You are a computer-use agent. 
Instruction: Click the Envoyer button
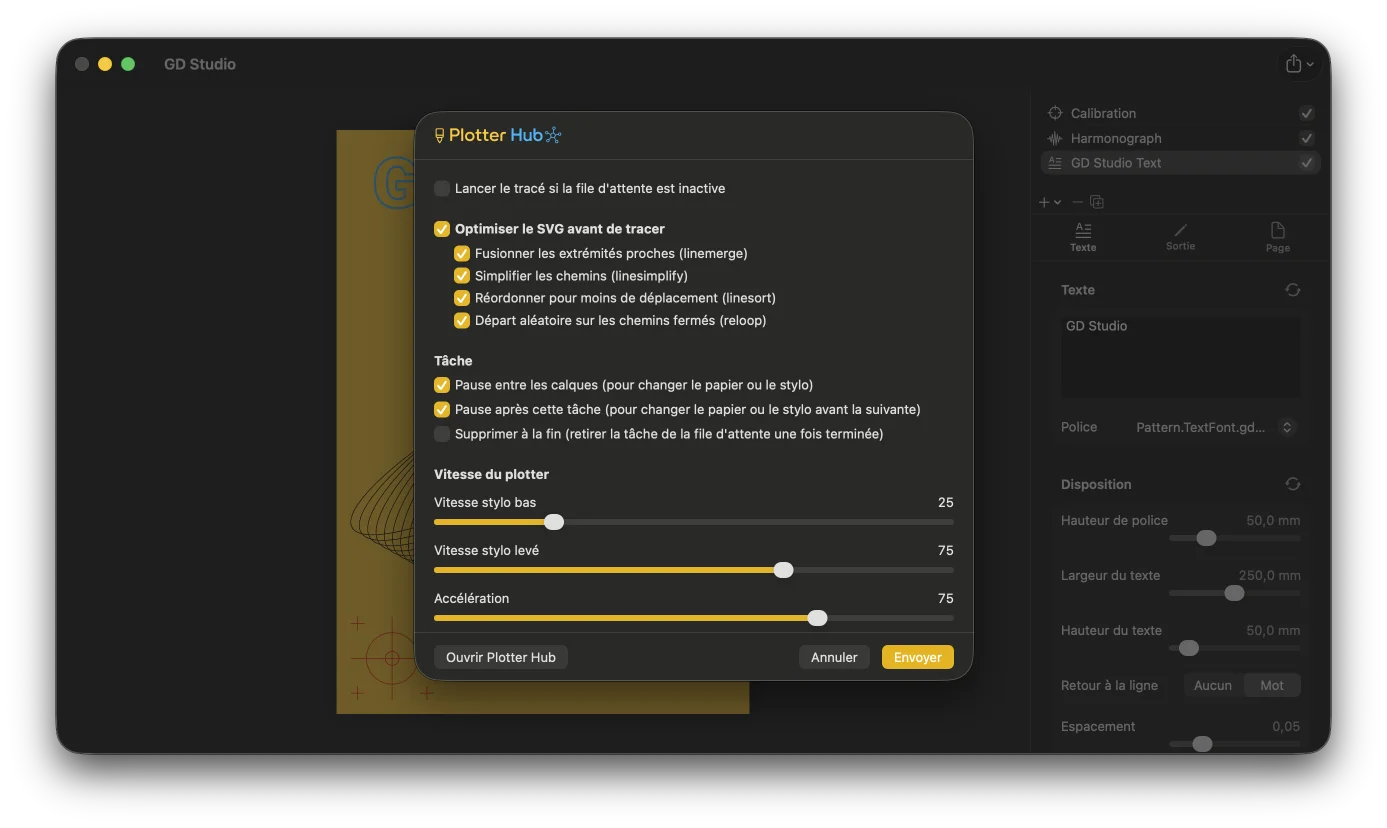tap(918, 657)
